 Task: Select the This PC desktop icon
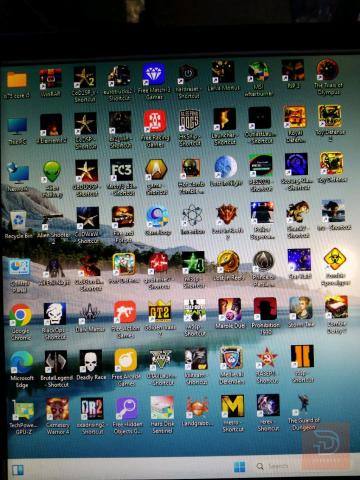(17, 127)
